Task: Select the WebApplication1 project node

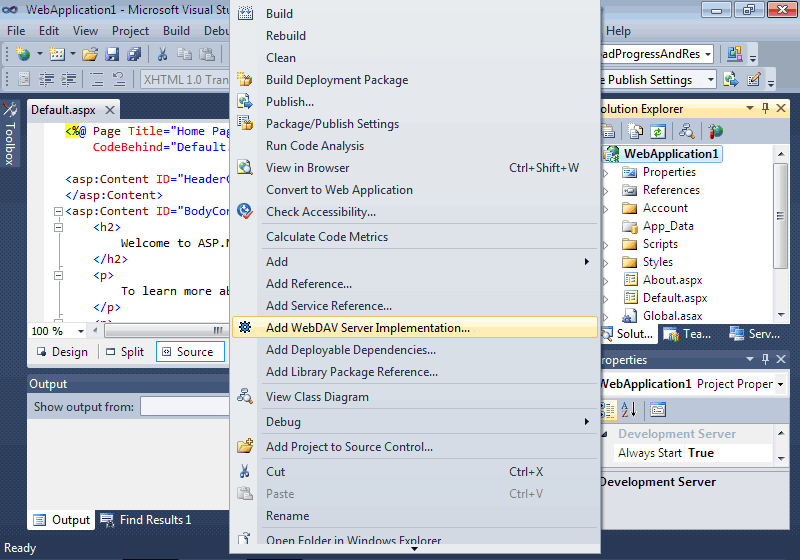Action: pos(663,154)
